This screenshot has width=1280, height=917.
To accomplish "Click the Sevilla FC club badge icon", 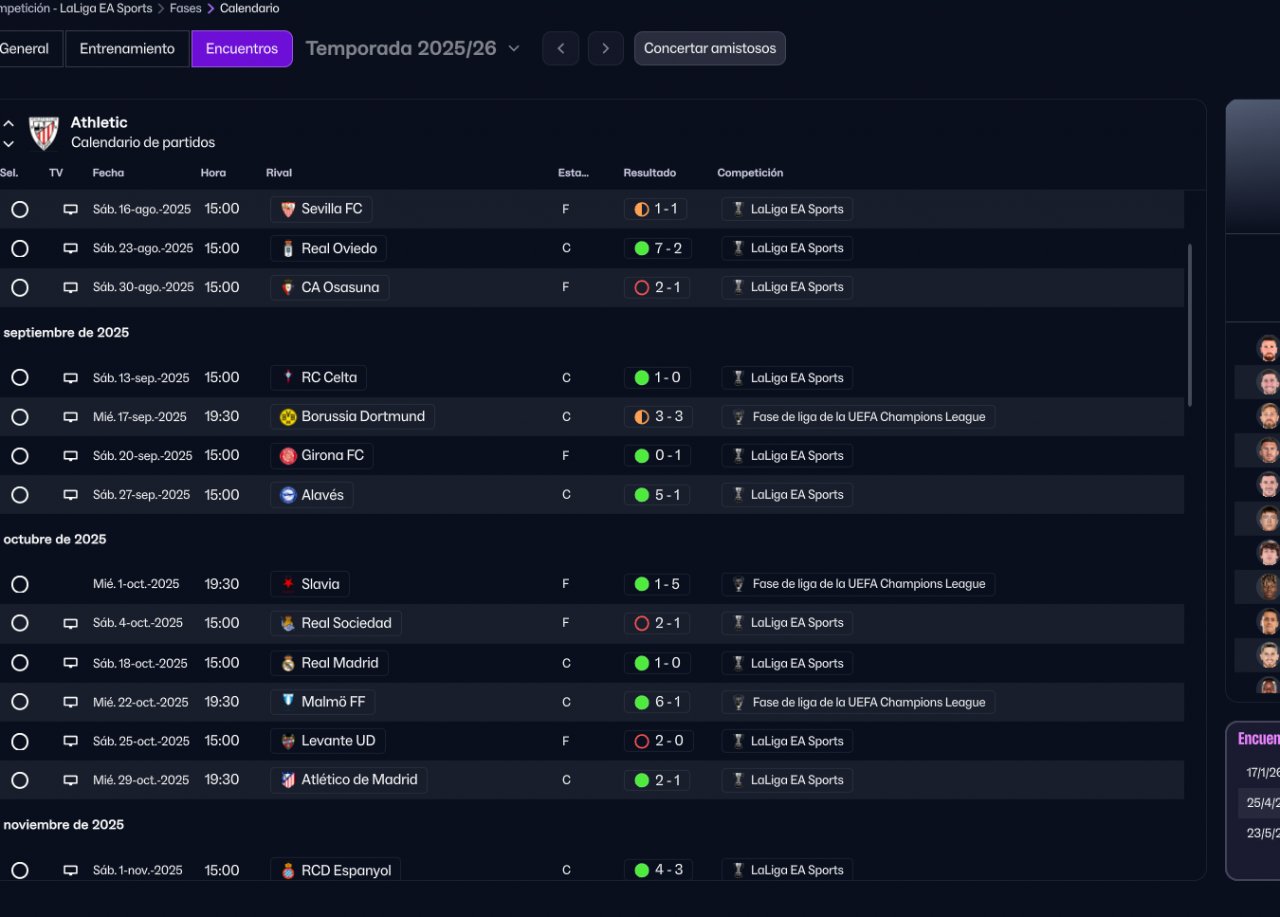I will pos(288,209).
